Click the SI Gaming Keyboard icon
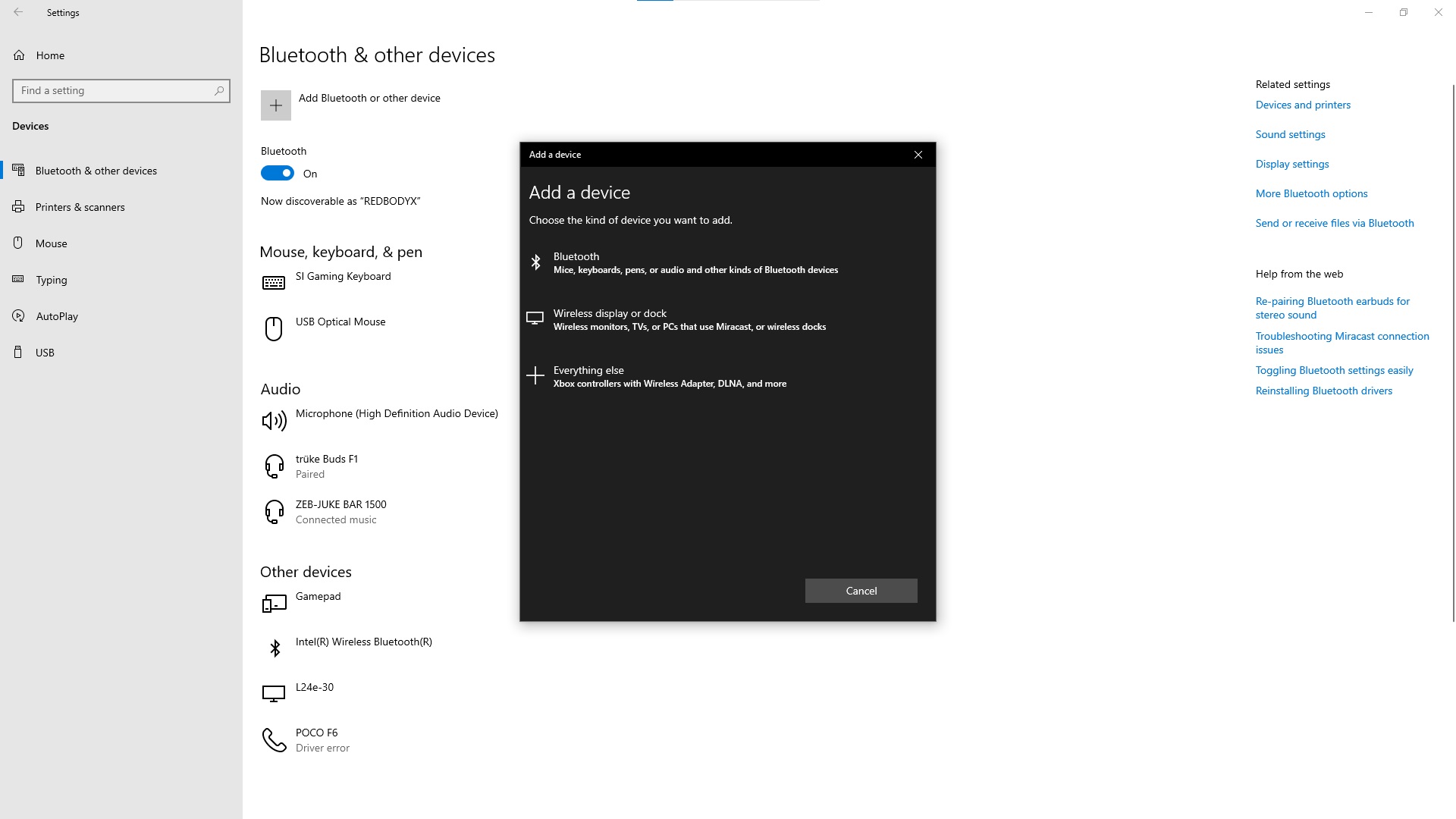Screen dimensions: 1456x819 274,283
